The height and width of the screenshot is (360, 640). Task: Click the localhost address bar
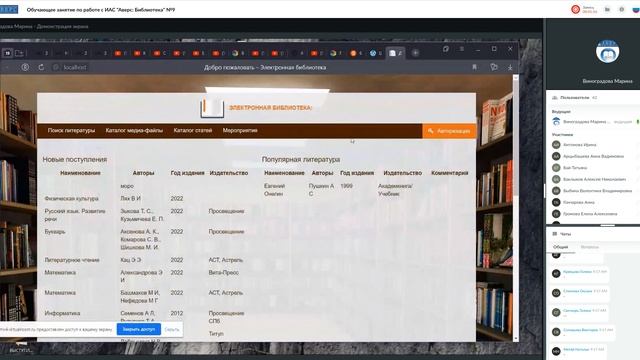click(75, 67)
